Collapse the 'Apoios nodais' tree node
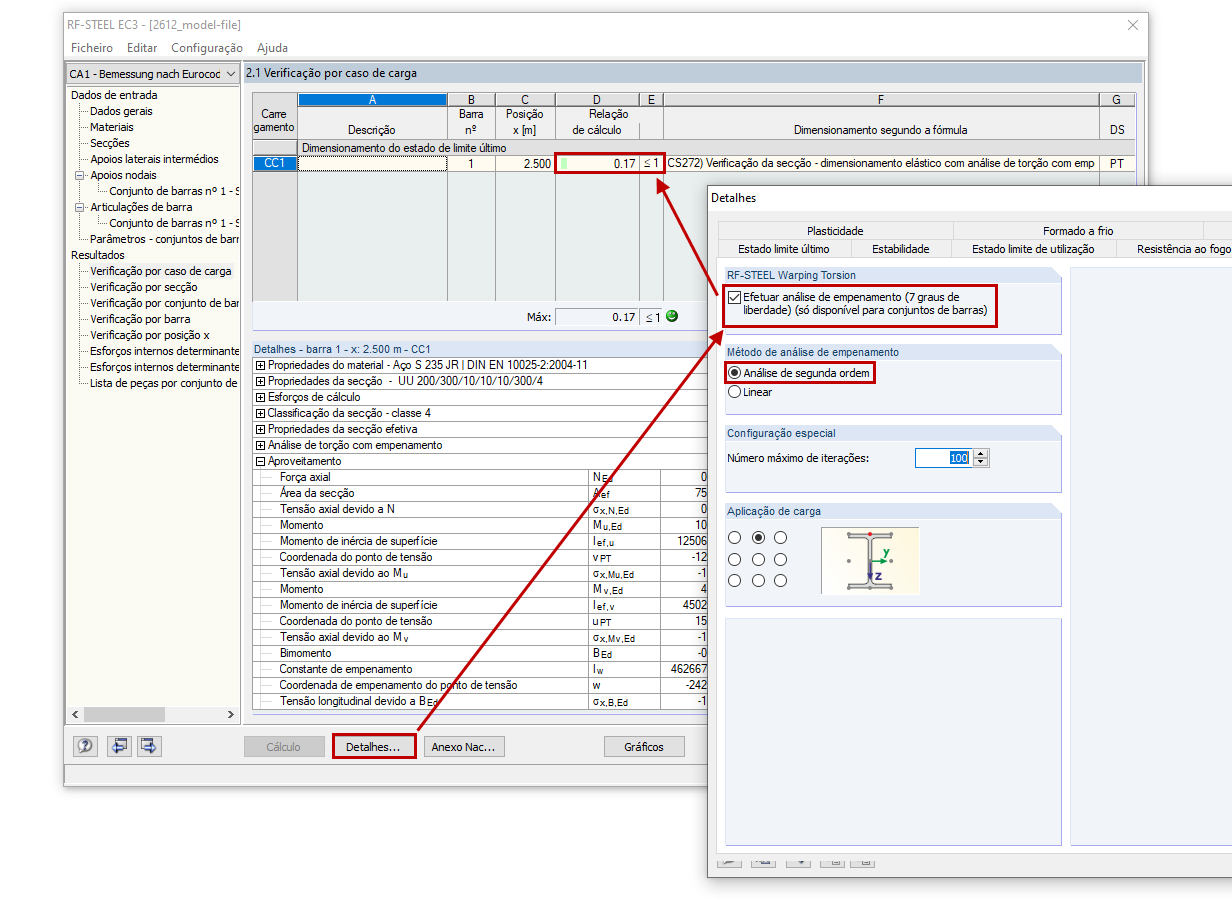The height and width of the screenshot is (900, 1232). (x=80, y=175)
